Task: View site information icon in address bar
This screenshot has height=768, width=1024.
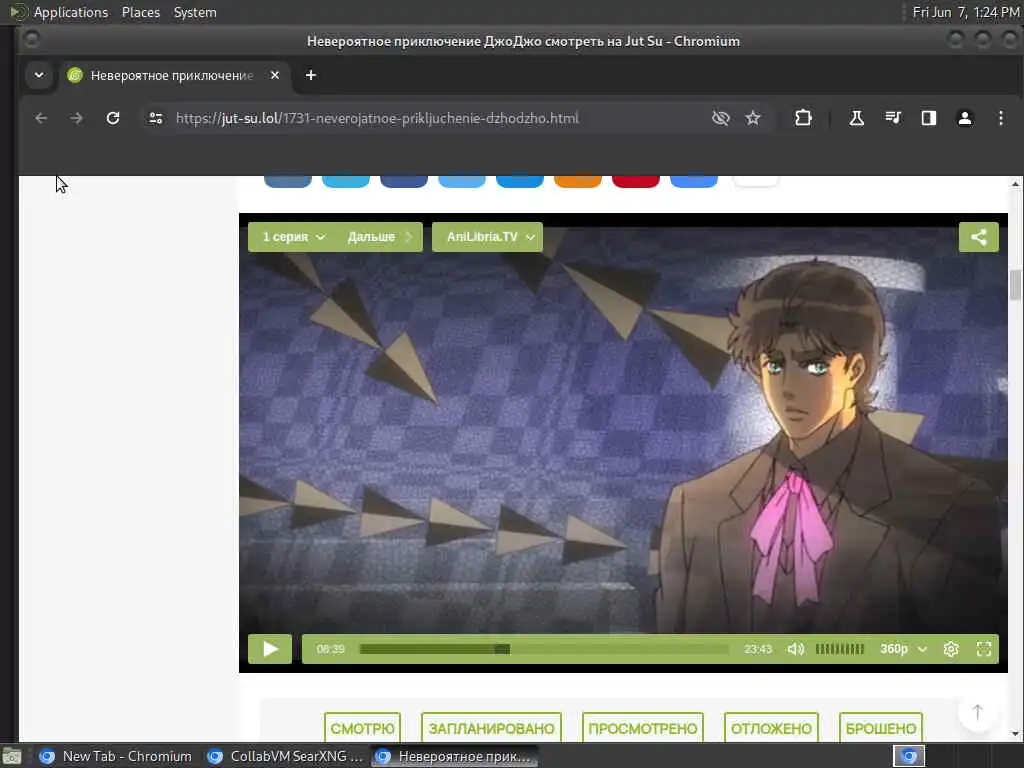Action: click(x=155, y=118)
